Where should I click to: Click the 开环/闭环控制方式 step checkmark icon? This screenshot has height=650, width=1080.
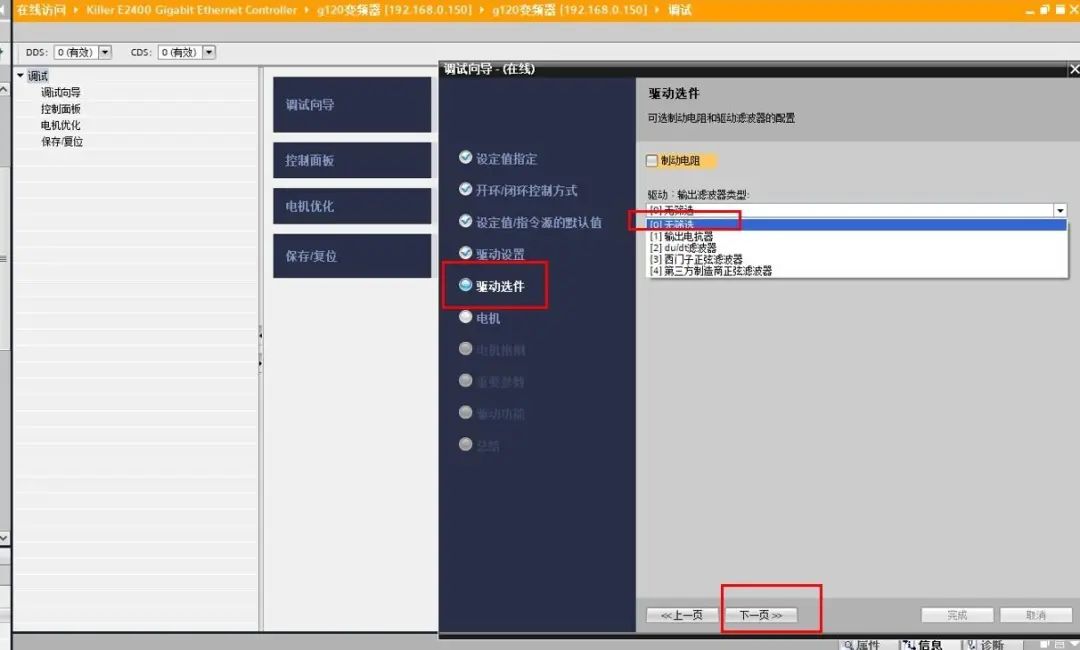pos(466,189)
